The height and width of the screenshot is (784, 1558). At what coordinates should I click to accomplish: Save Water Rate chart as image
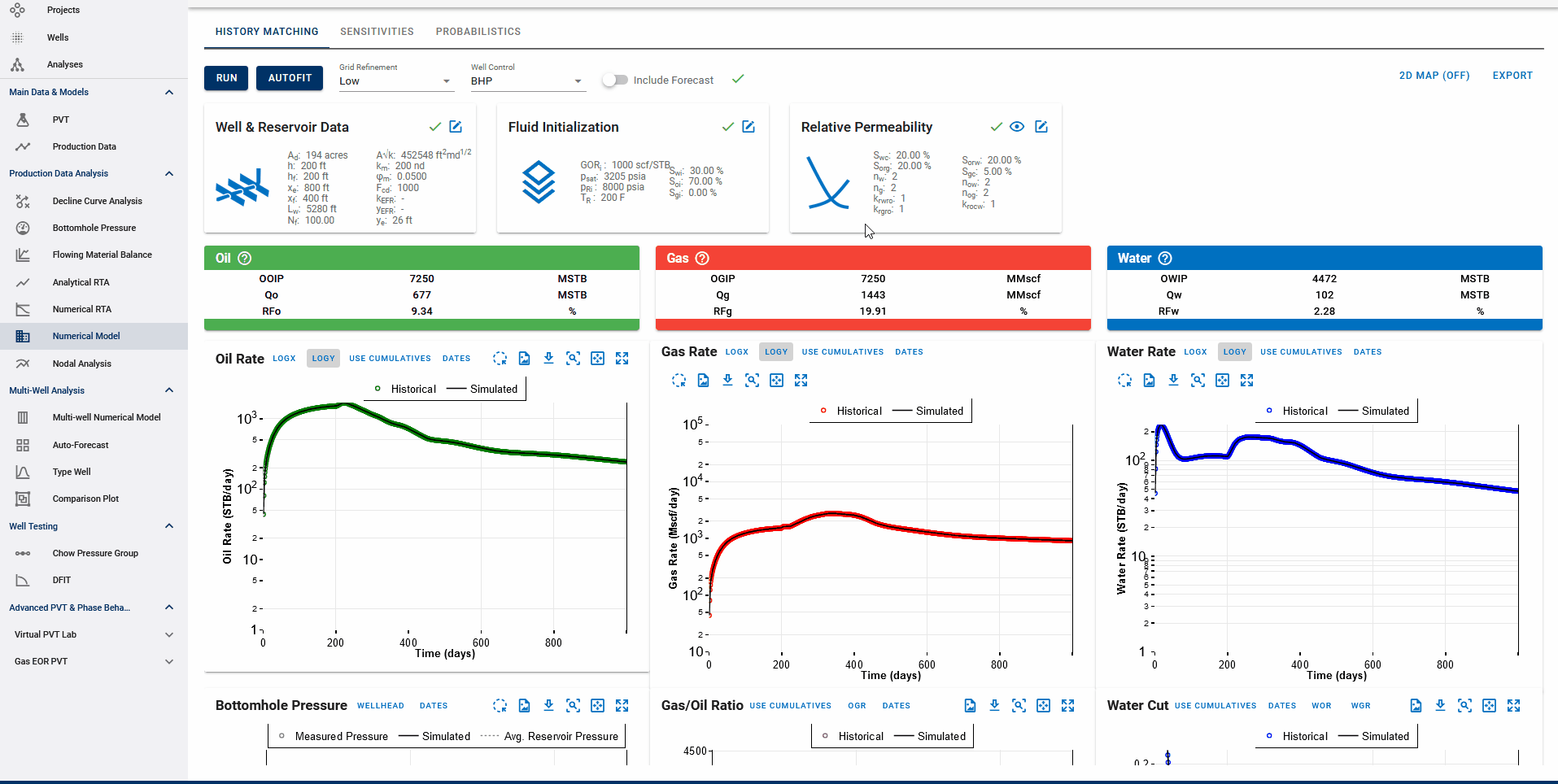click(x=1149, y=381)
